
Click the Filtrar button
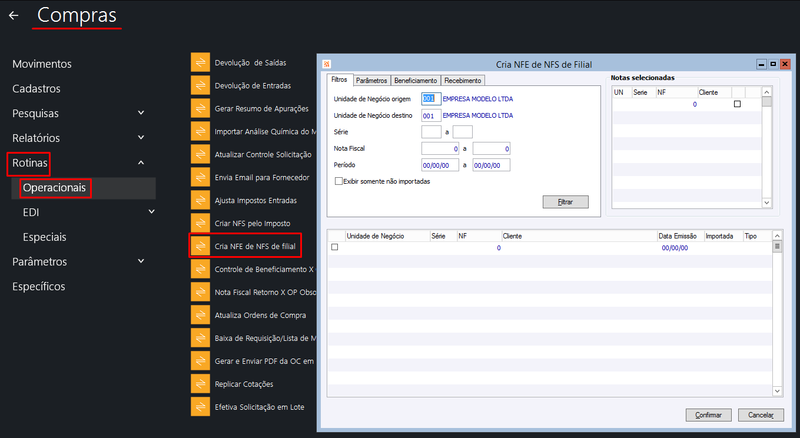(x=565, y=202)
